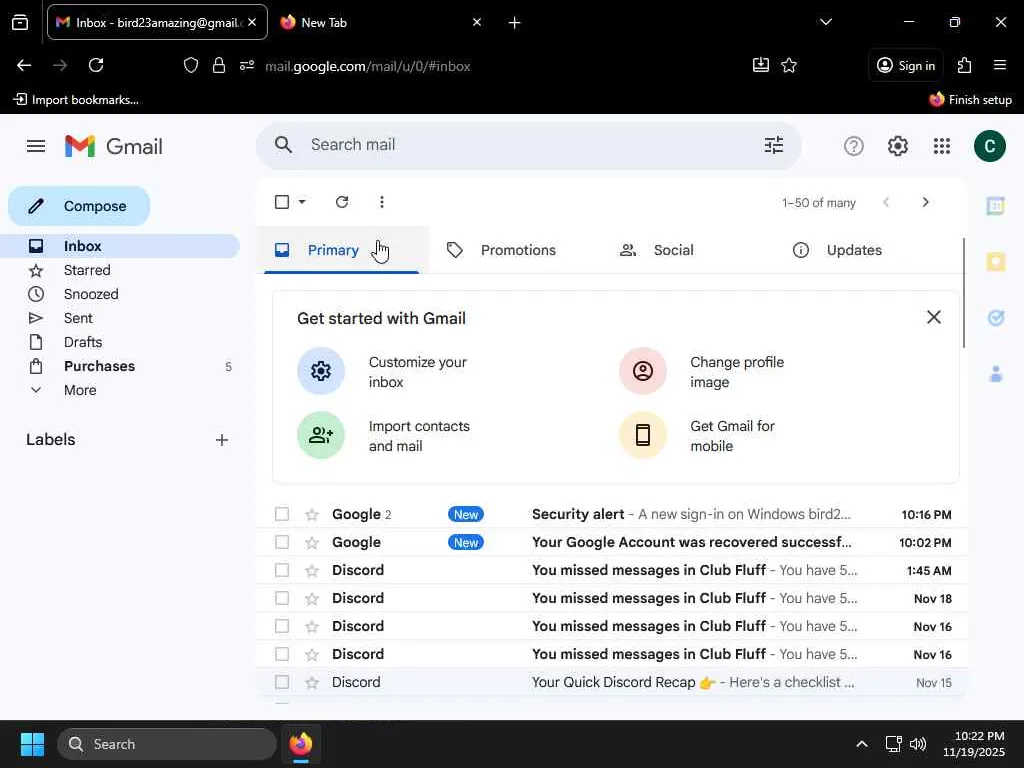Star the Discord Quick Recap Nov 15 email

tap(312, 682)
